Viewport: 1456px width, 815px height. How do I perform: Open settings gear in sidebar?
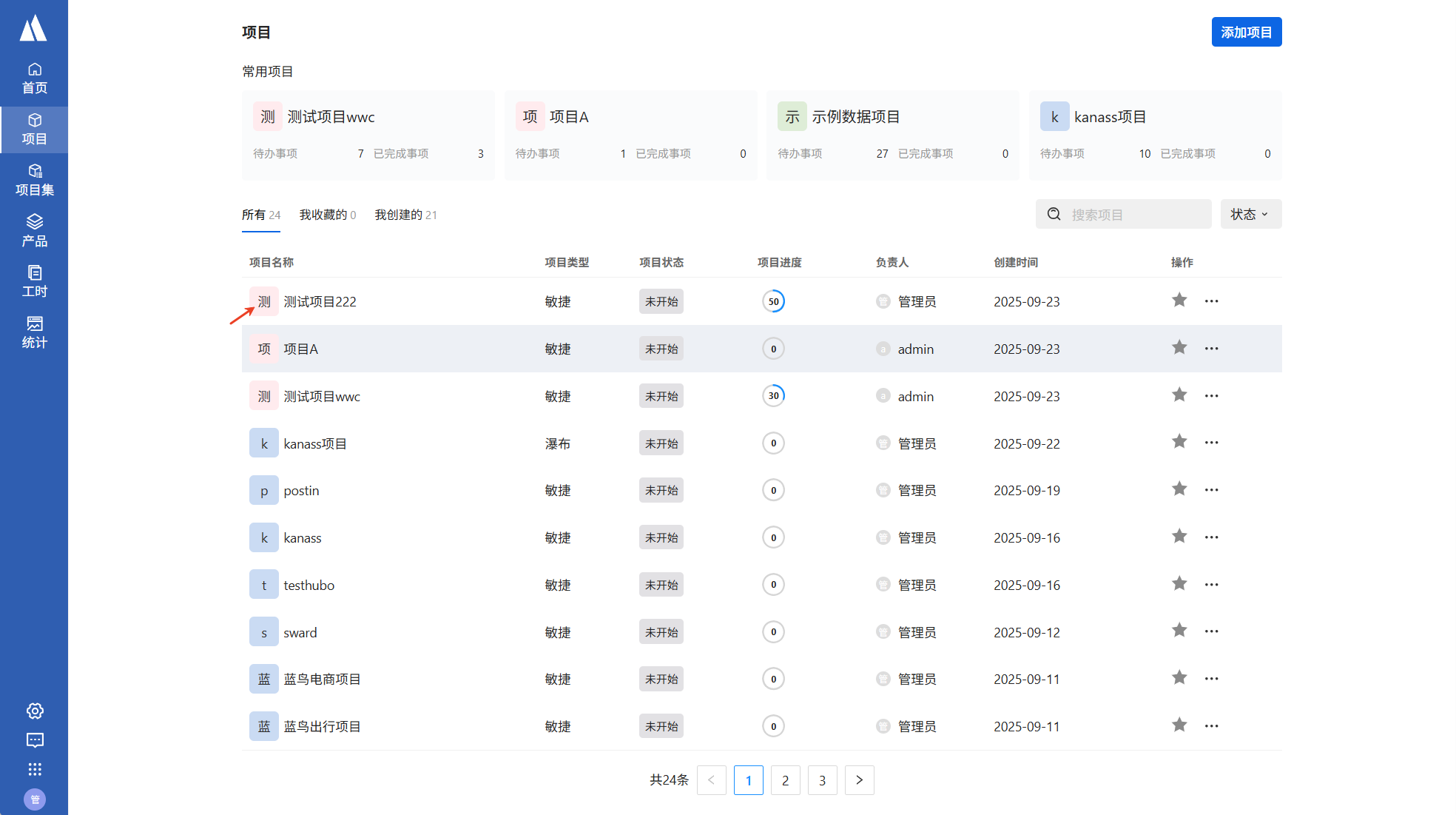(x=35, y=711)
